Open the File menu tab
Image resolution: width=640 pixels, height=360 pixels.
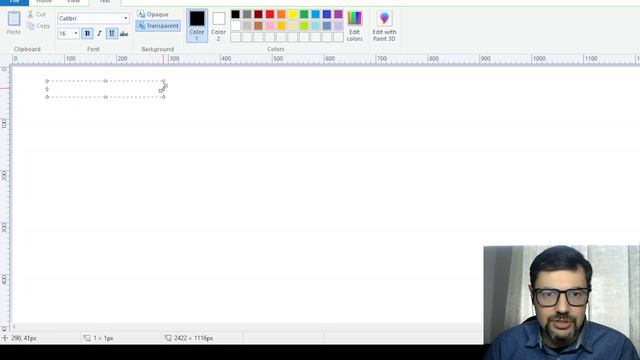[14, 2]
